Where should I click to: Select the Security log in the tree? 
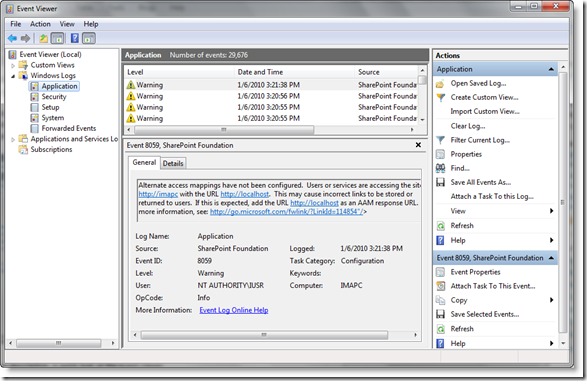[x=54, y=97]
